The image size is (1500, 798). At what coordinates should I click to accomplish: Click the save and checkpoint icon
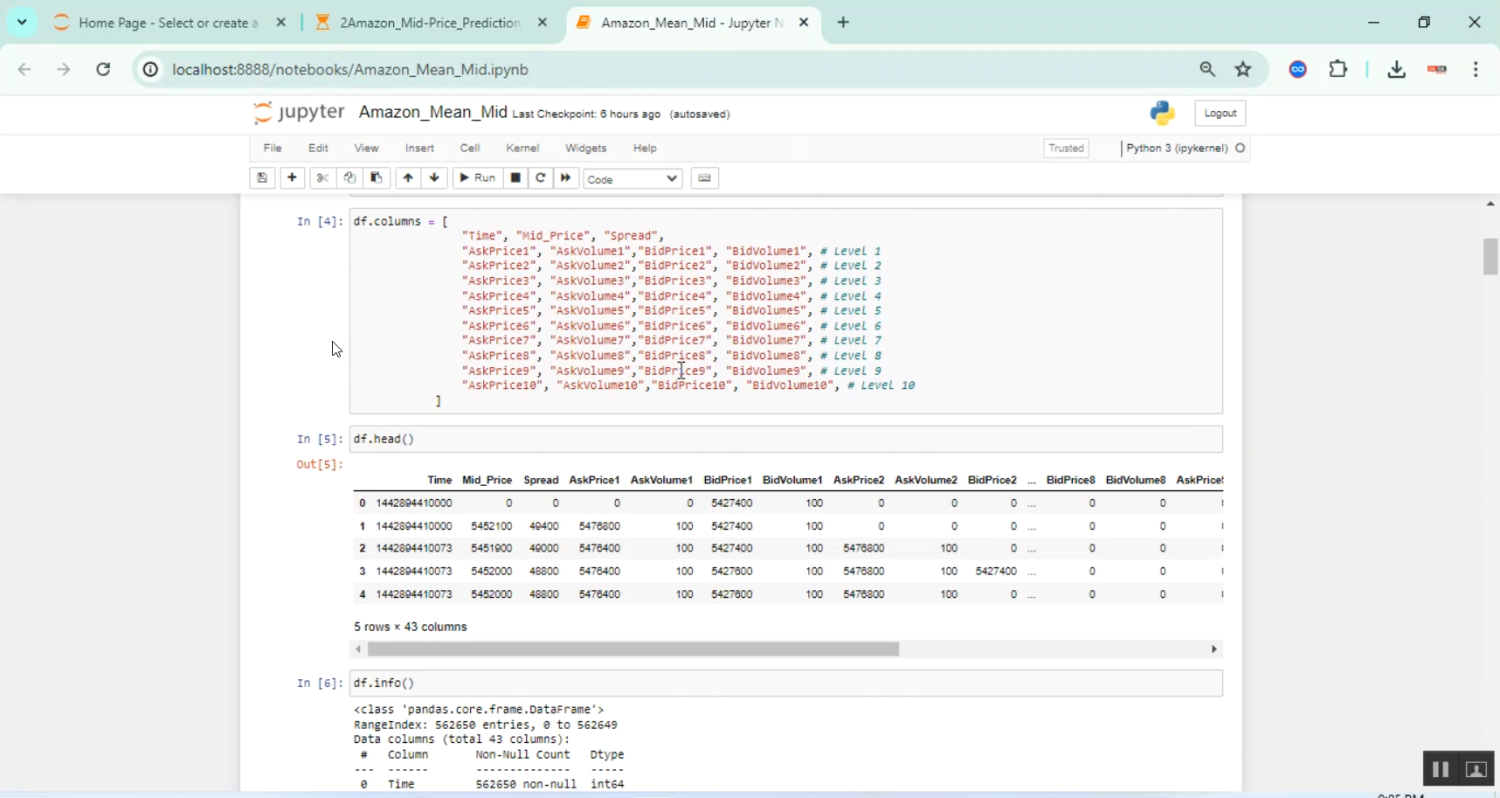pyautogui.click(x=262, y=178)
